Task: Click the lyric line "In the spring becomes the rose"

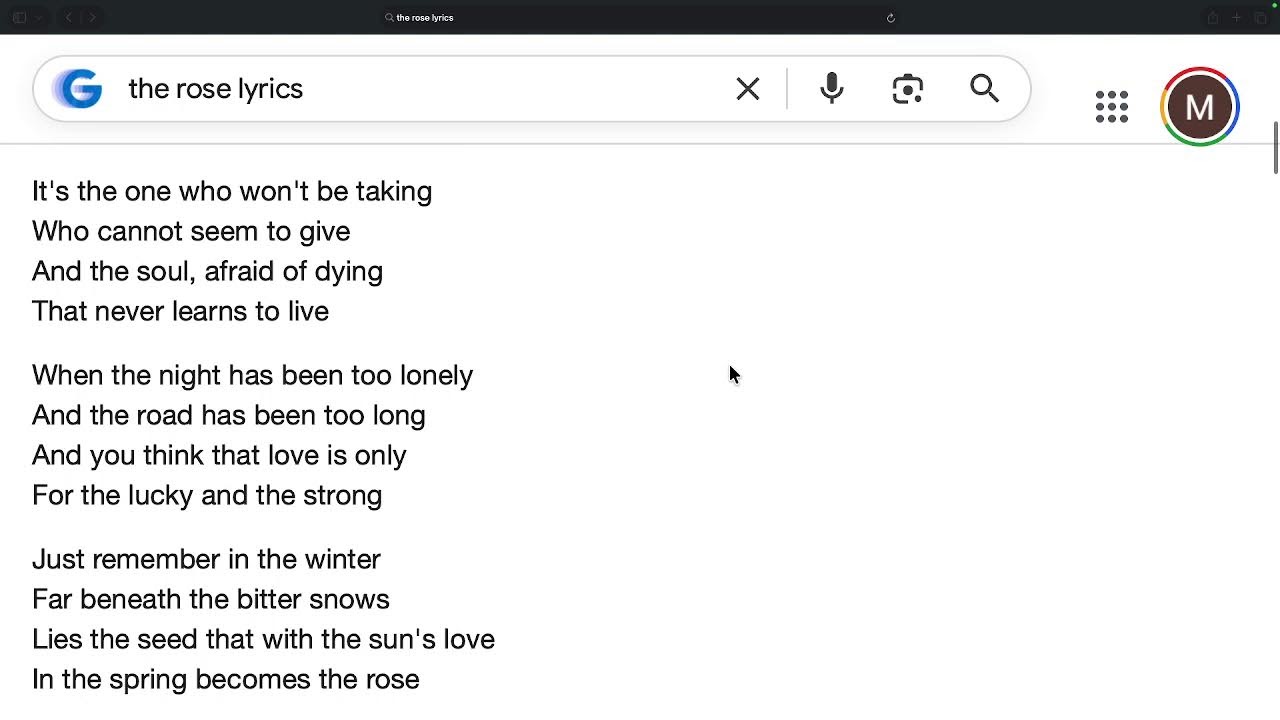Action: click(x=226, y=679)
